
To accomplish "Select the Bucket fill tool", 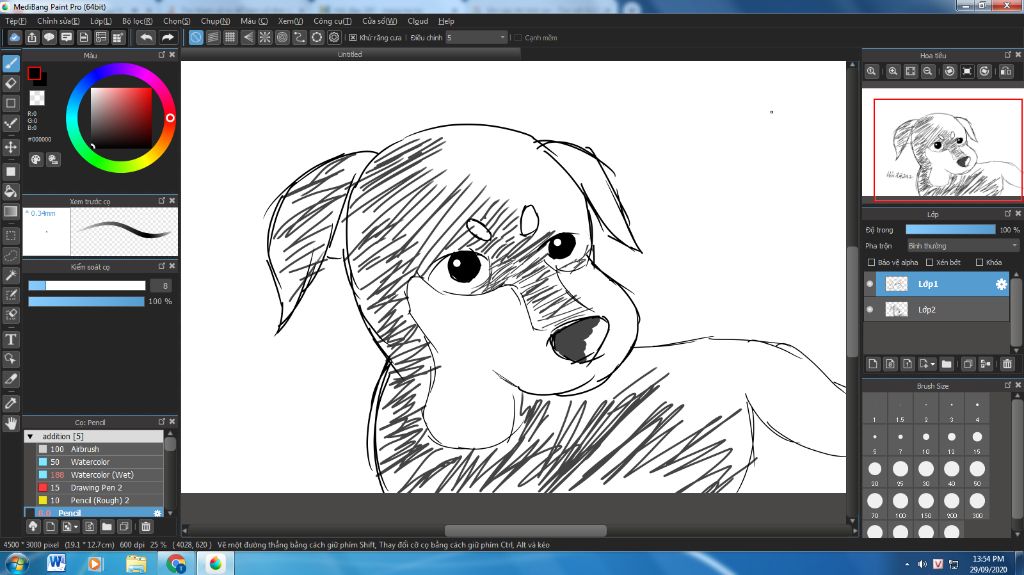I will click(x=11, y=192).
